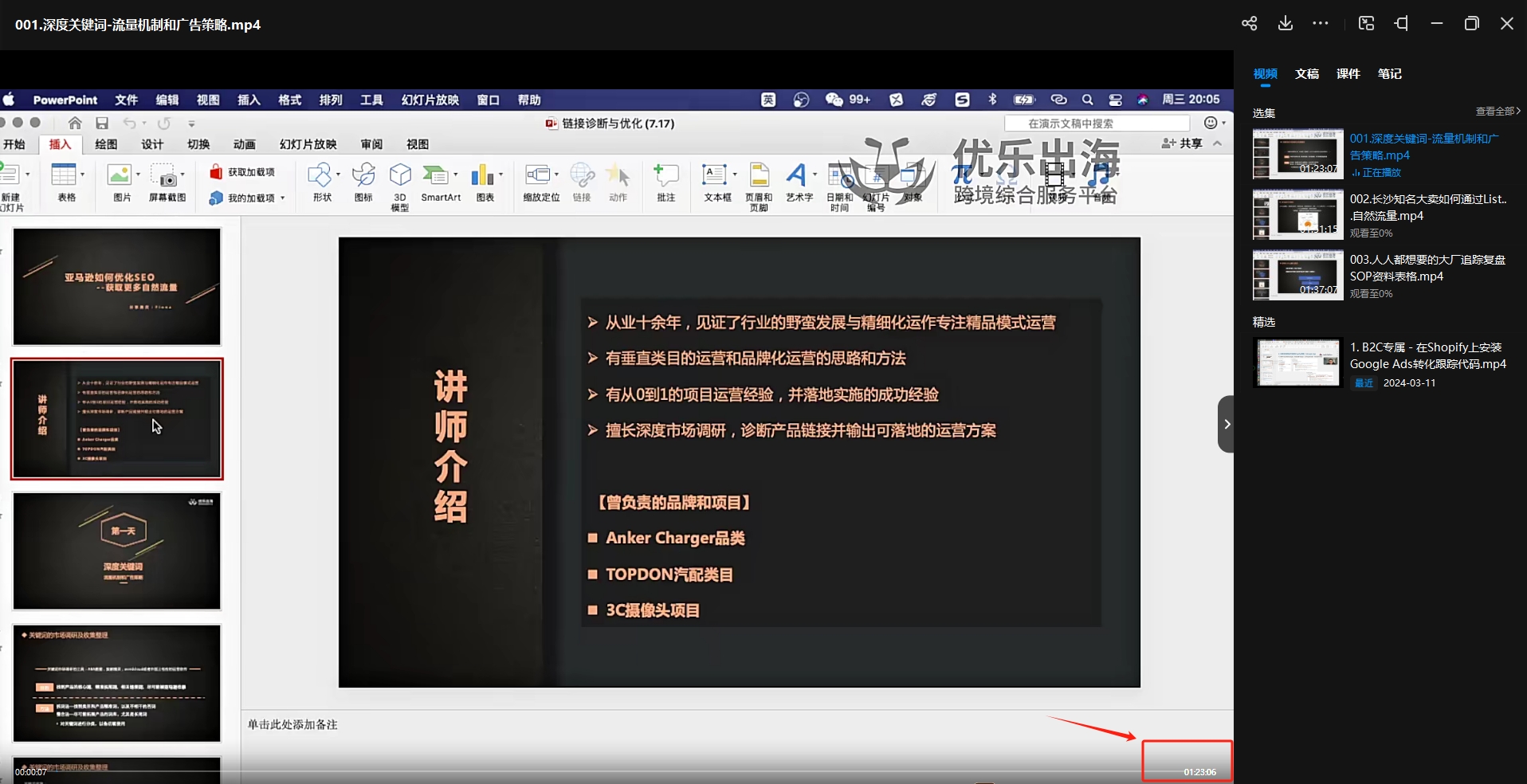Click the 屏幕截图 screenshot camera icon
Screen dimensions: 1527x784
[x=166, y=176]
